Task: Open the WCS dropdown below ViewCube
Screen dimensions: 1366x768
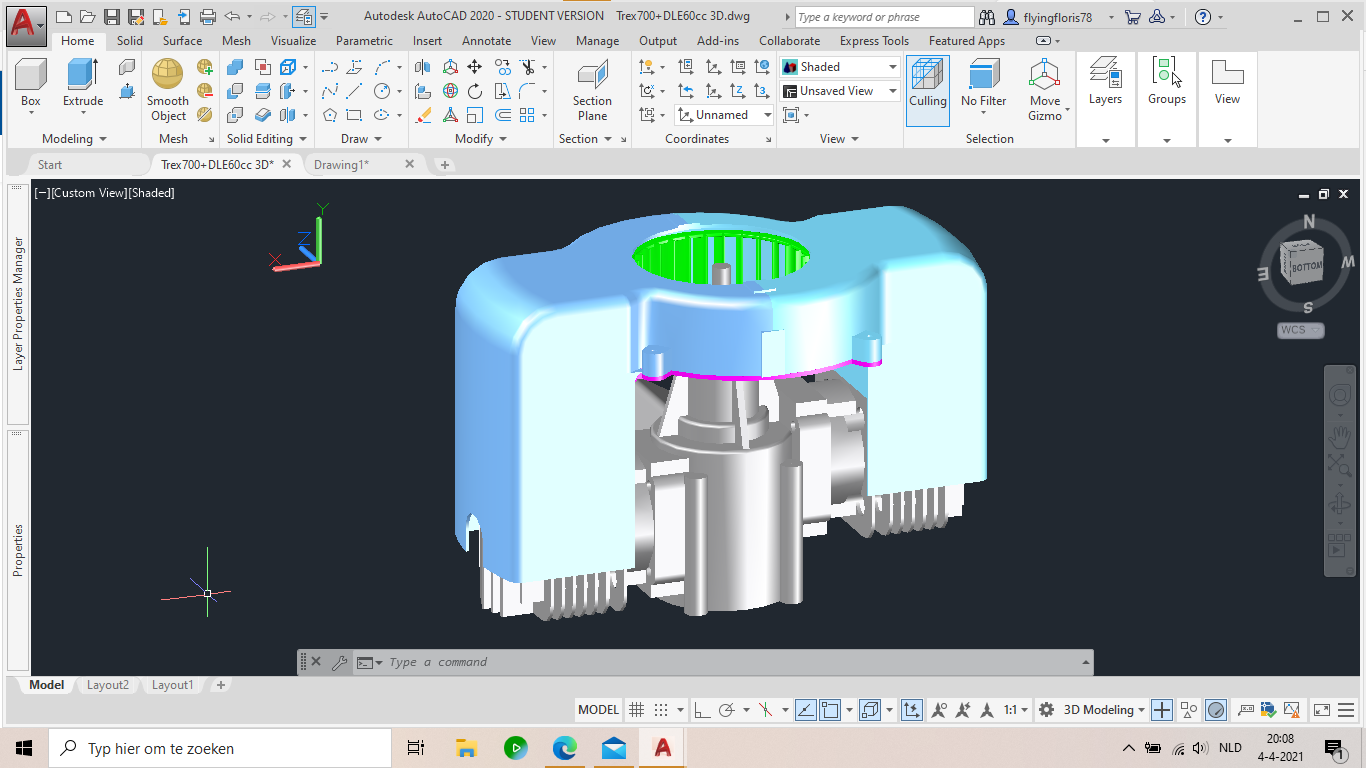Action: (x=1301, y=330)
